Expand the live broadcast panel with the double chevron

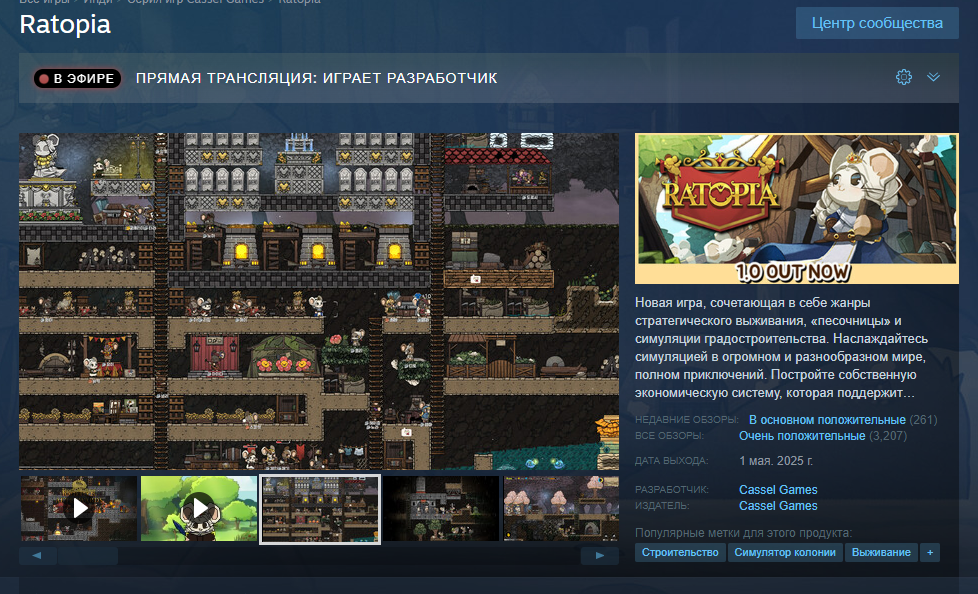(933, 77)
